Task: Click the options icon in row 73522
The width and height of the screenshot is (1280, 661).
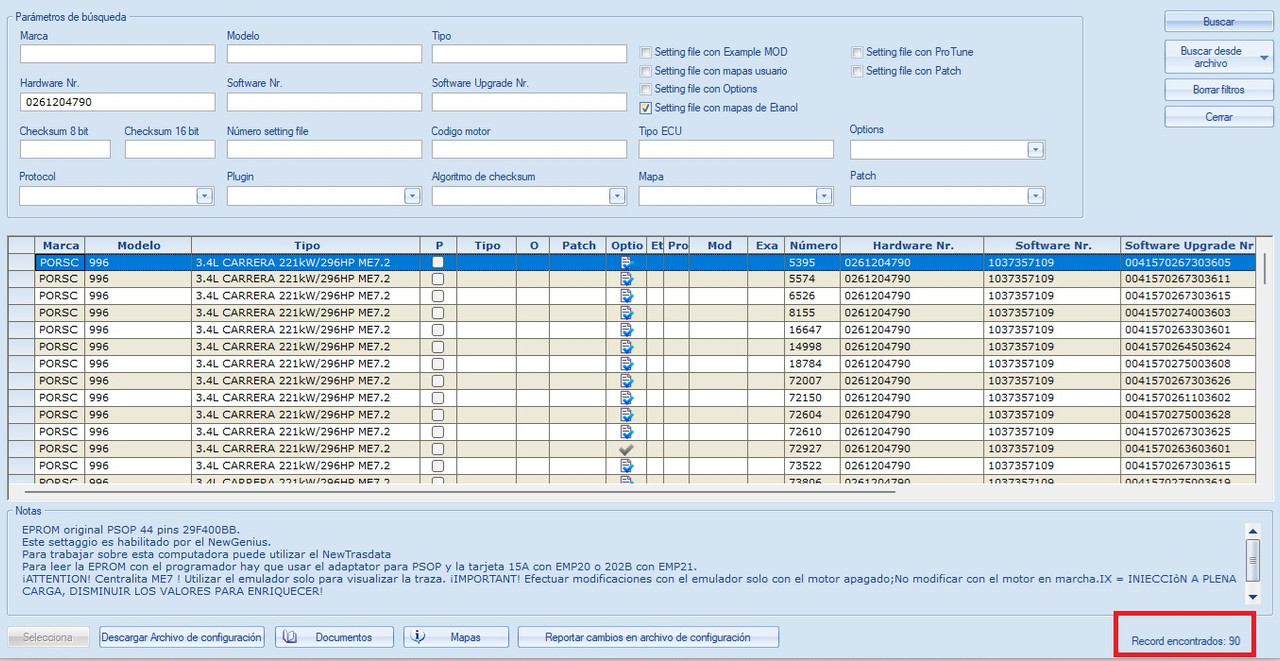Action: pos(627,466)
